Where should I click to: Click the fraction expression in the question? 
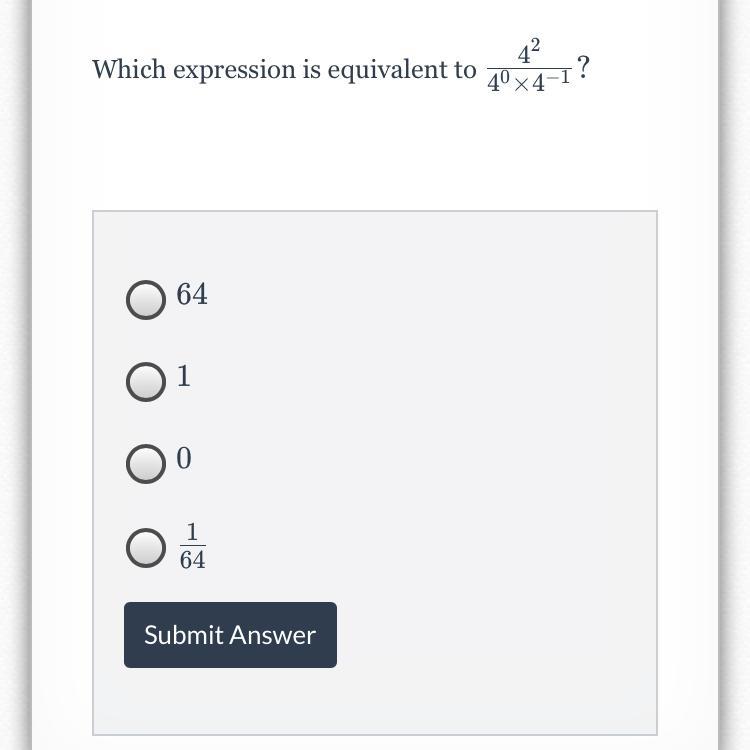529,66
